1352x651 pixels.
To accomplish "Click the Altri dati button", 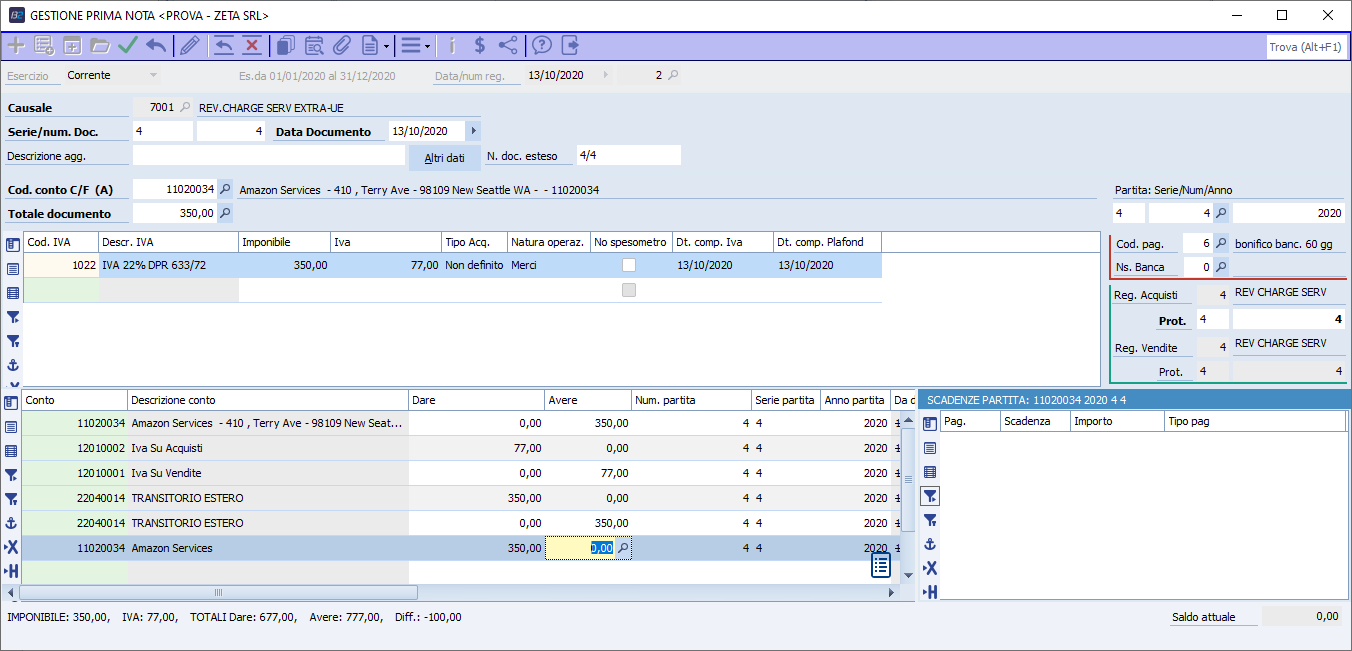I will [444, 158].
